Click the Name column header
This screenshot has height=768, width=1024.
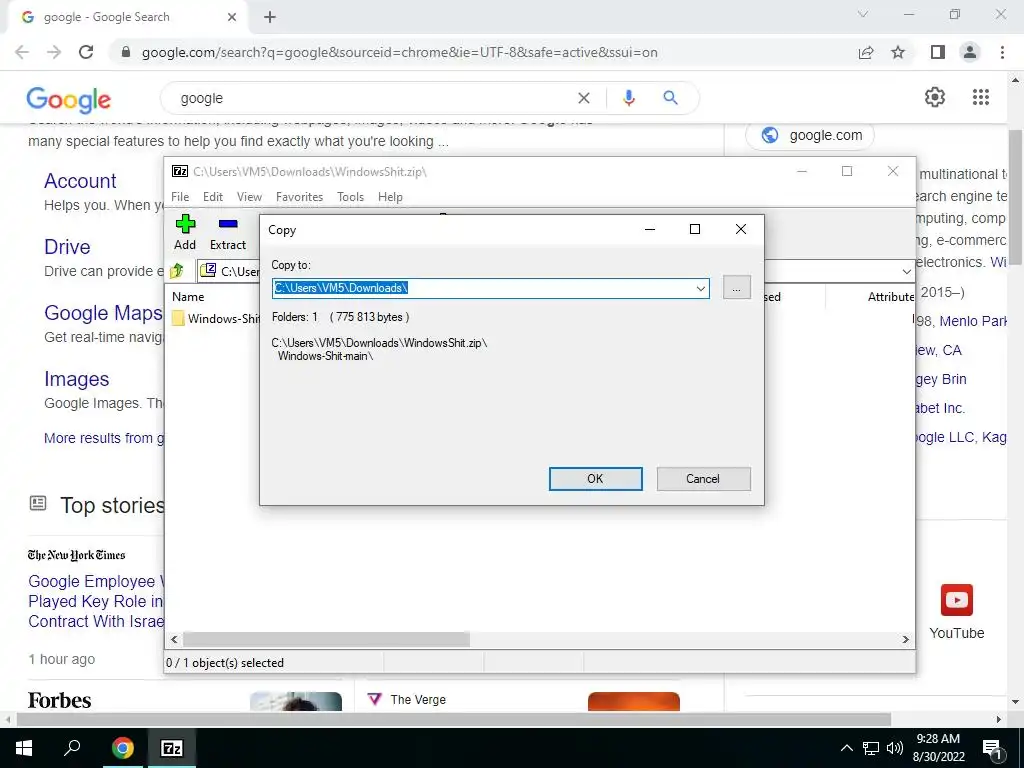(x=188, y=296)
